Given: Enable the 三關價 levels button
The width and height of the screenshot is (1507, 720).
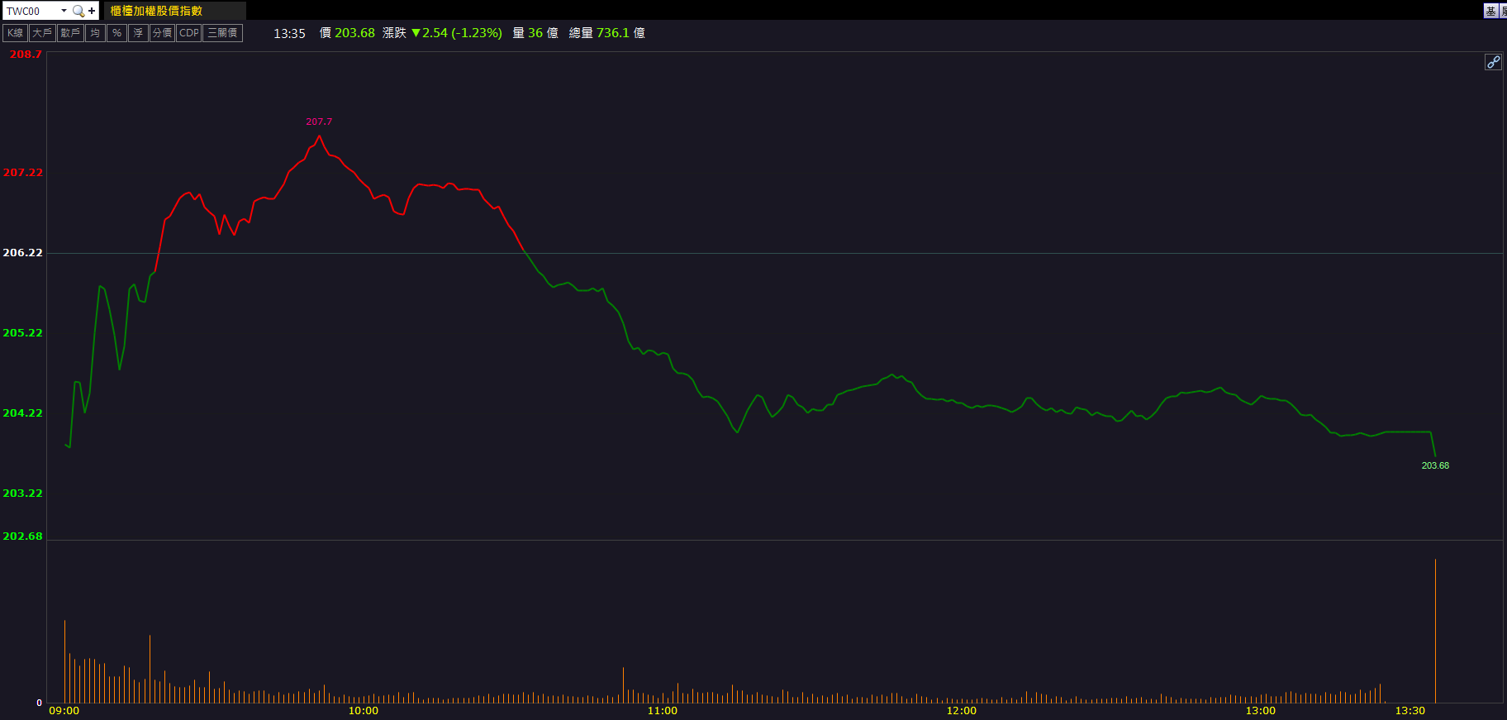Looking at the screenshot, I should point(223,33).
